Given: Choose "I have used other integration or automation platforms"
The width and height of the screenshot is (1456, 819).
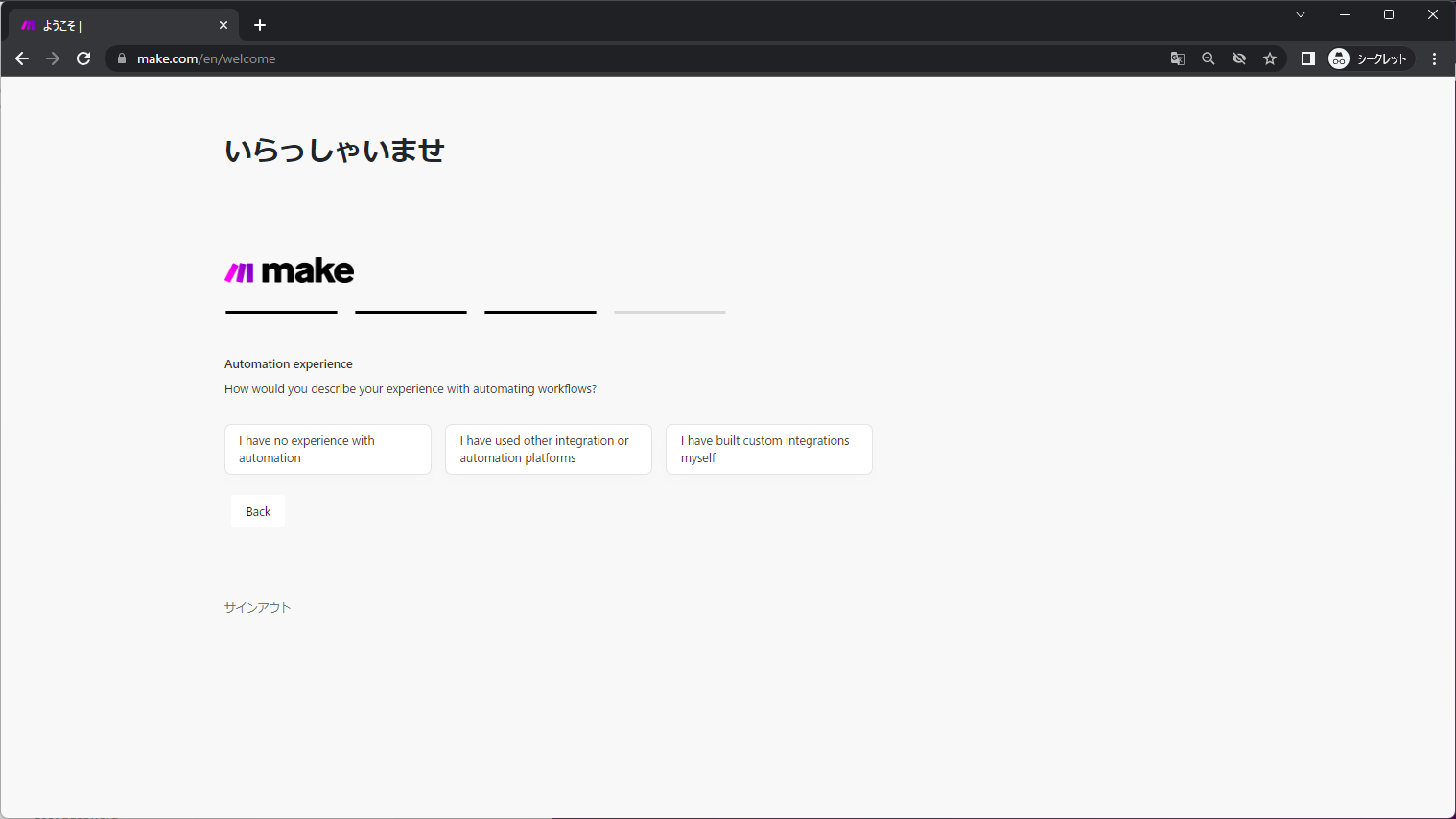Looking at the screenshot, I should [549, 449].
